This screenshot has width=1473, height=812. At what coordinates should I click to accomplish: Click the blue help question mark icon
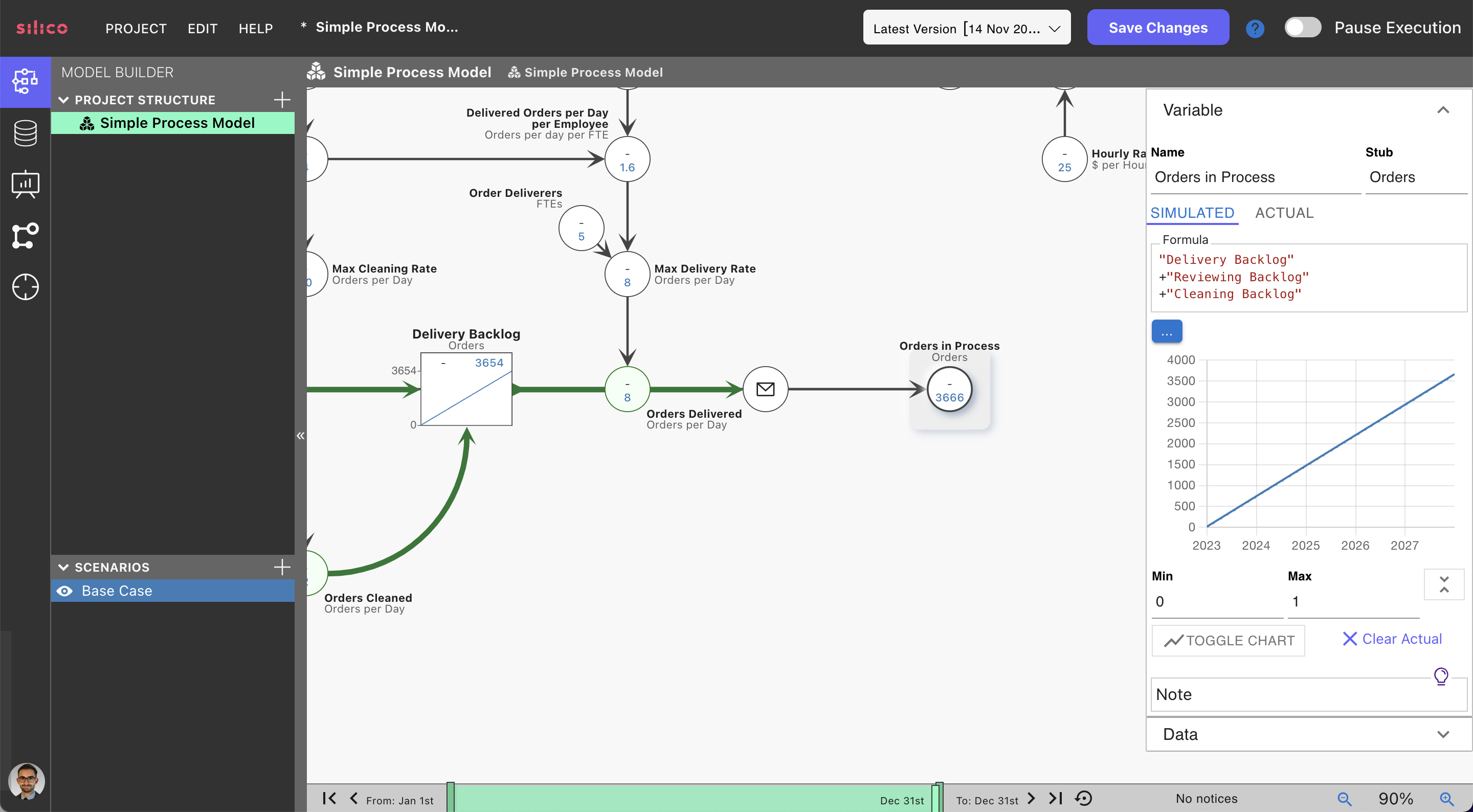[1255, 28]
